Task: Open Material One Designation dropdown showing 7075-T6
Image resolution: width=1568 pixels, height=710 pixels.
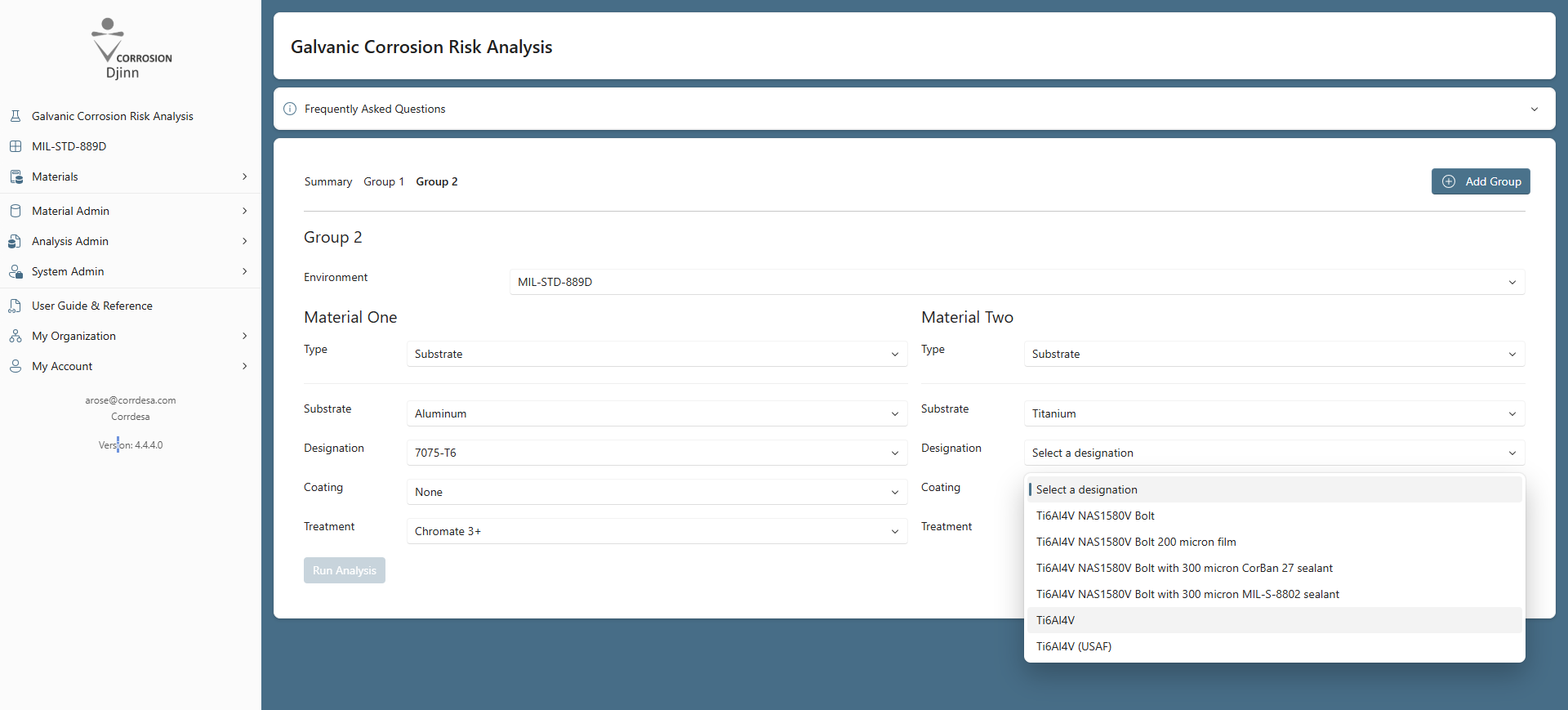Action: [x=656, y=453]
